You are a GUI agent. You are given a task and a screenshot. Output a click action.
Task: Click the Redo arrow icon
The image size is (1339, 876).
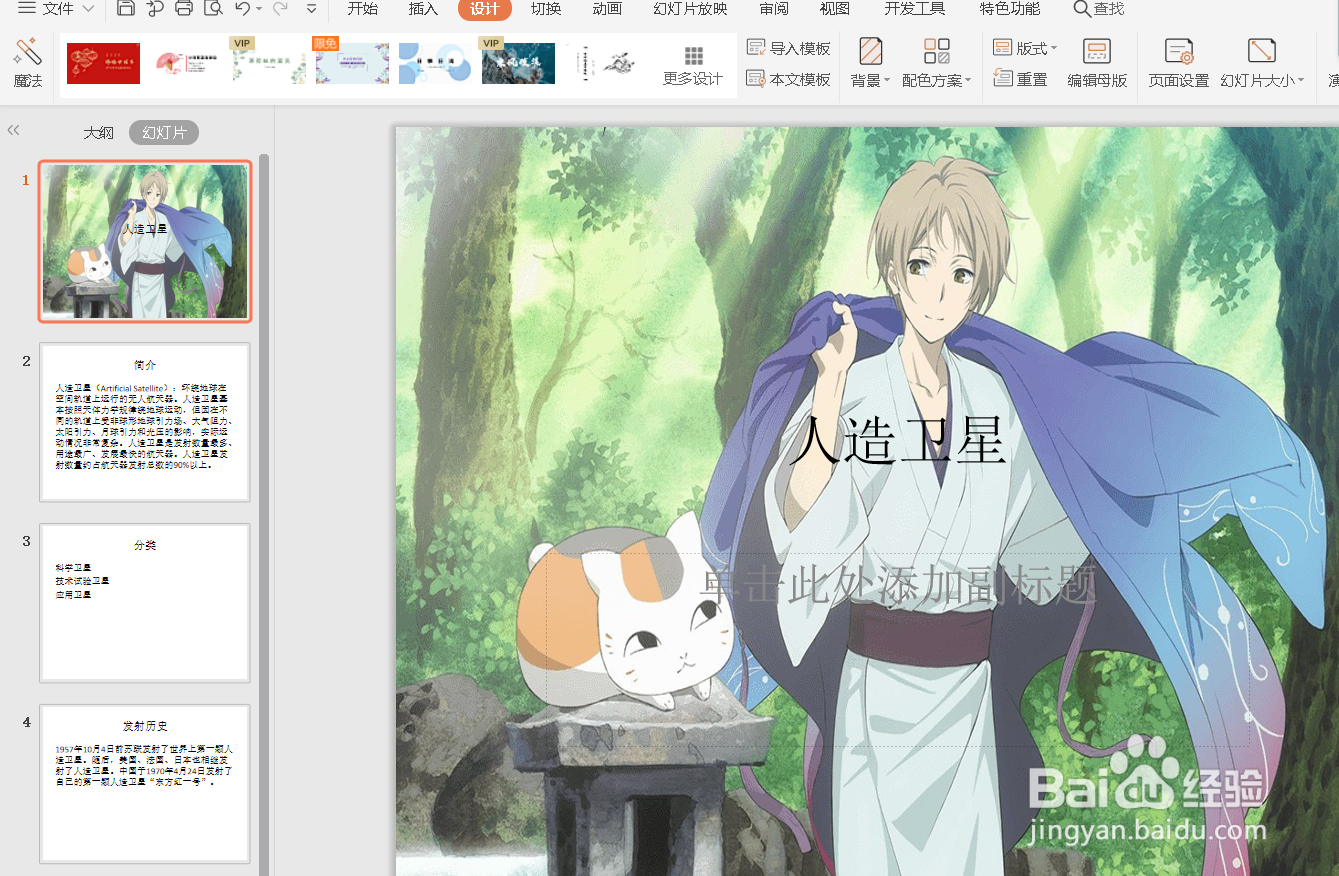click(x=280, y=9)
